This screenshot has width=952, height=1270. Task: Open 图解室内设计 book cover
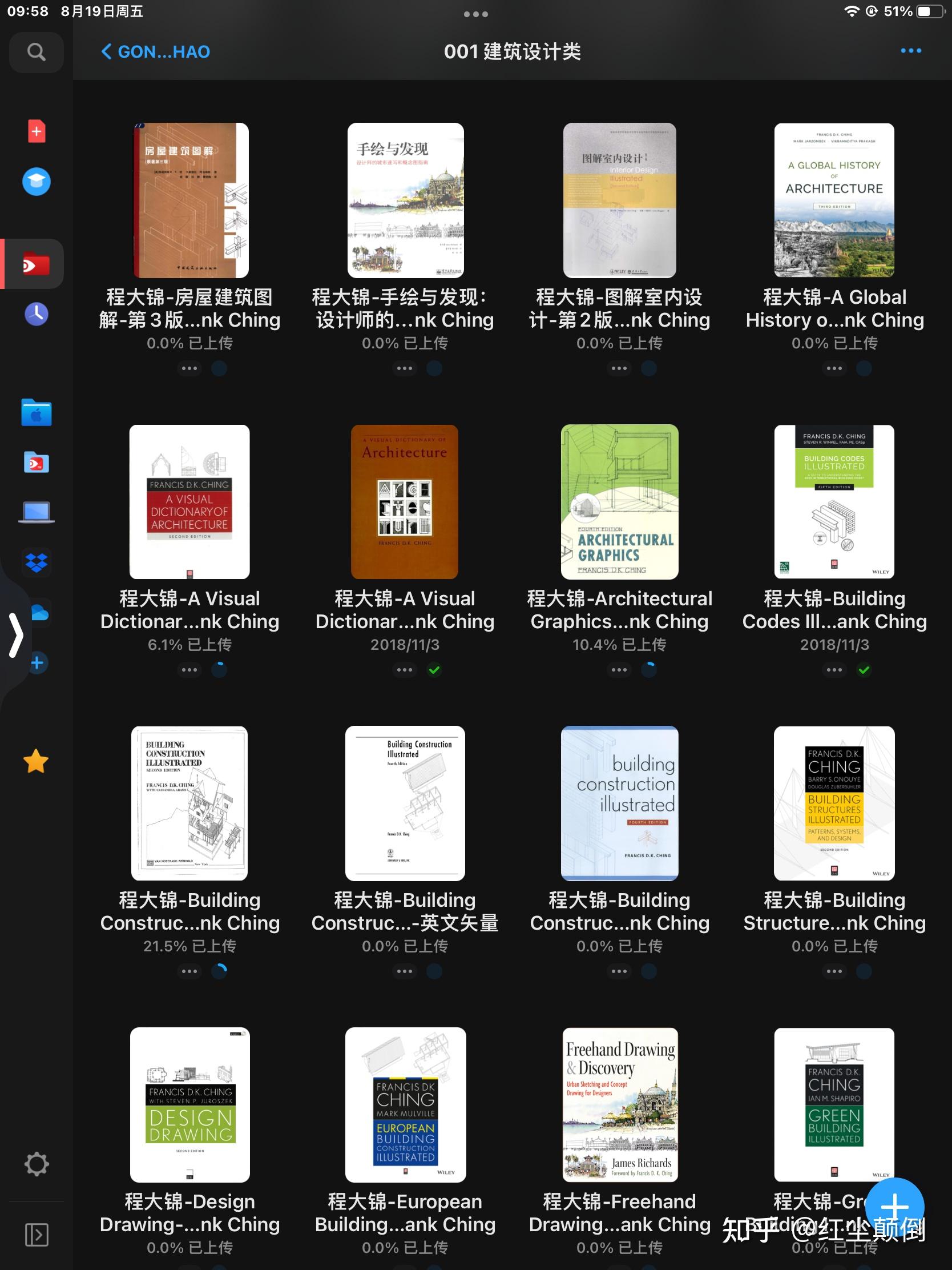pyautogui.click(x=620, y=200)
